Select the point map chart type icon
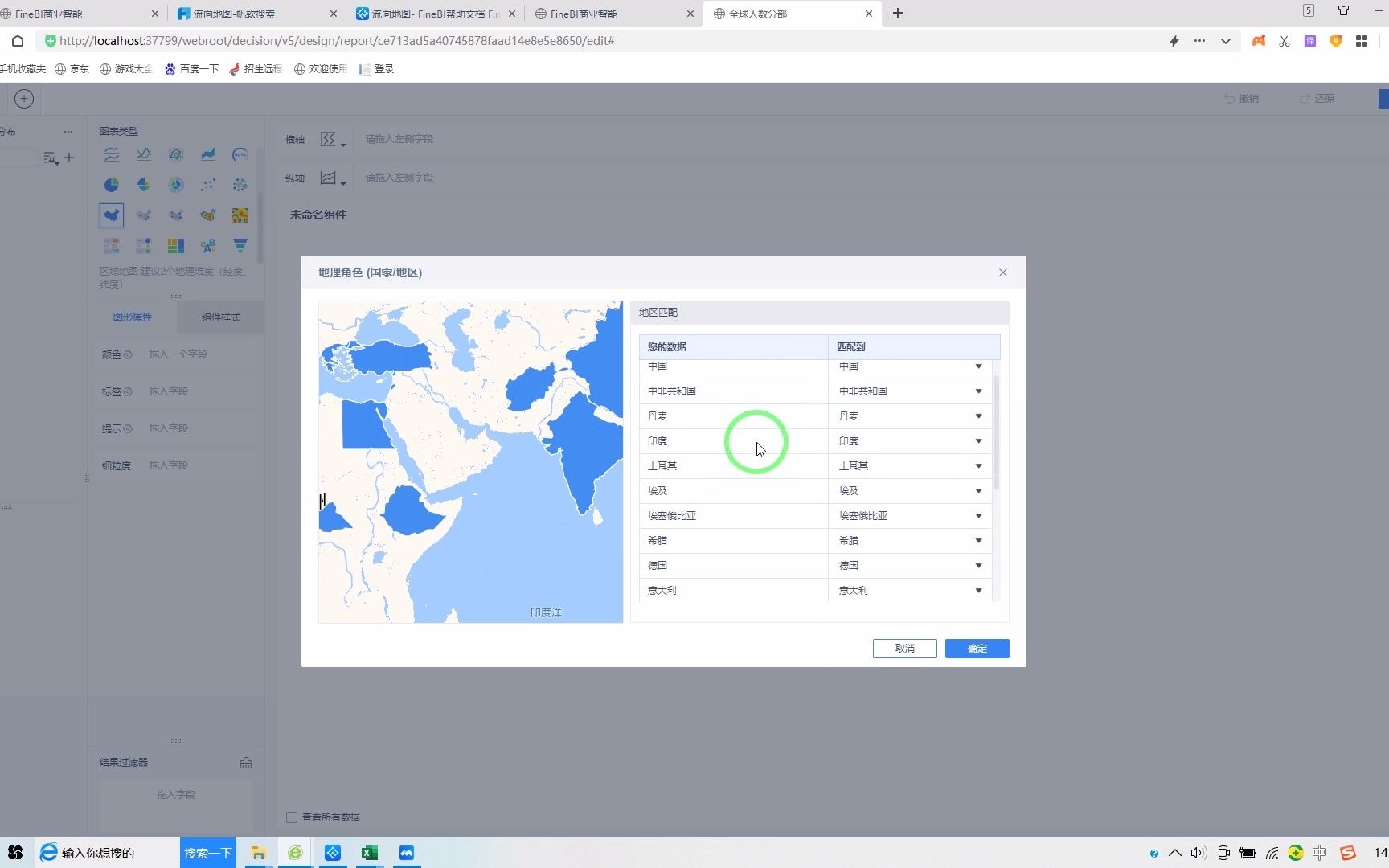 pyautogui.click(x=144, y=215)
